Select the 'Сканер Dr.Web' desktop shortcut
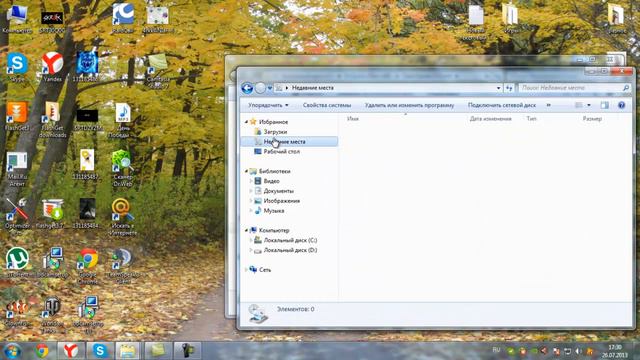 click(122, 168)
